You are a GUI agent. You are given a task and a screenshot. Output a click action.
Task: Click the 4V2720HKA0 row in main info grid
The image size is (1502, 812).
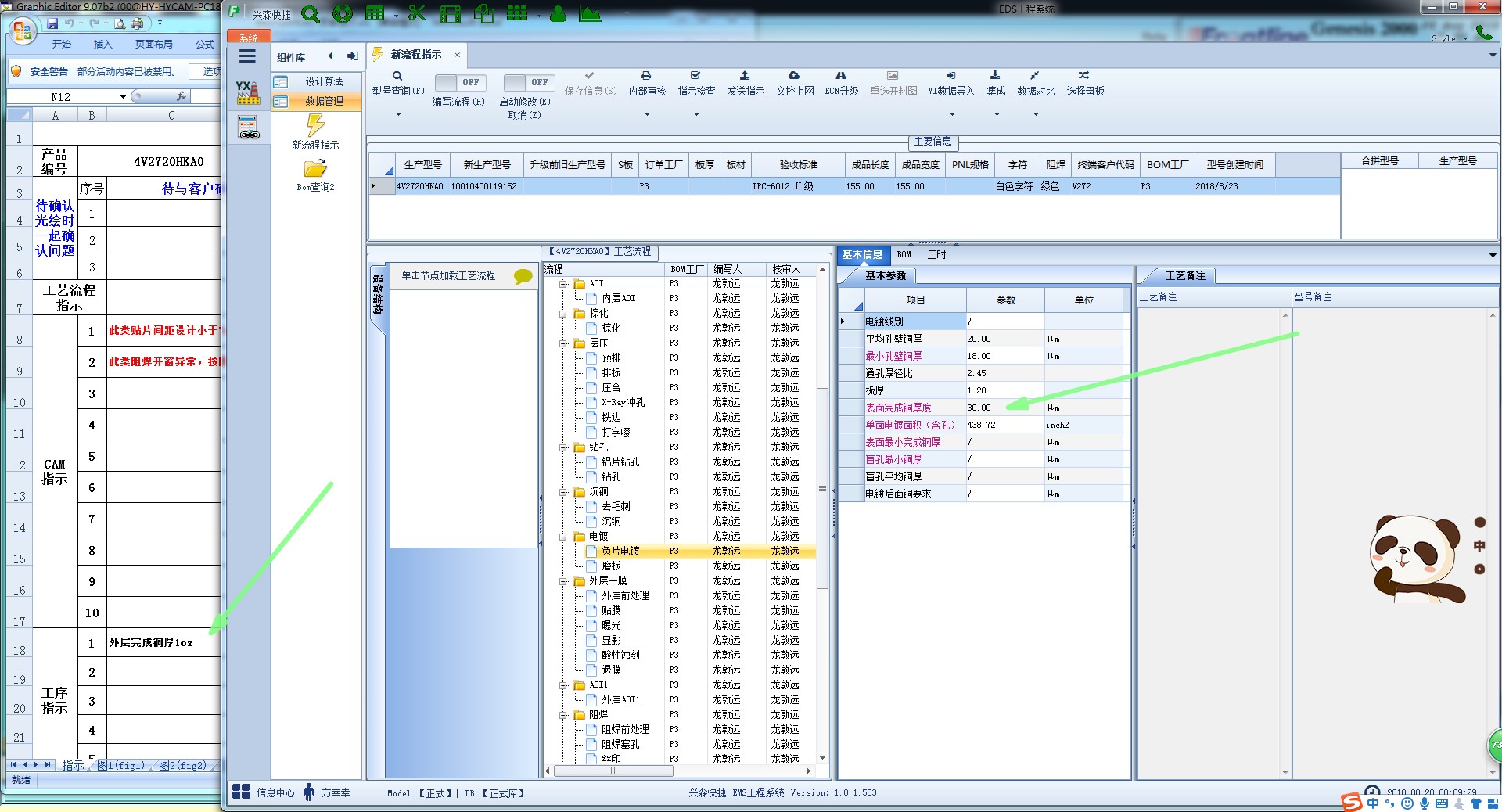[853, 186]
